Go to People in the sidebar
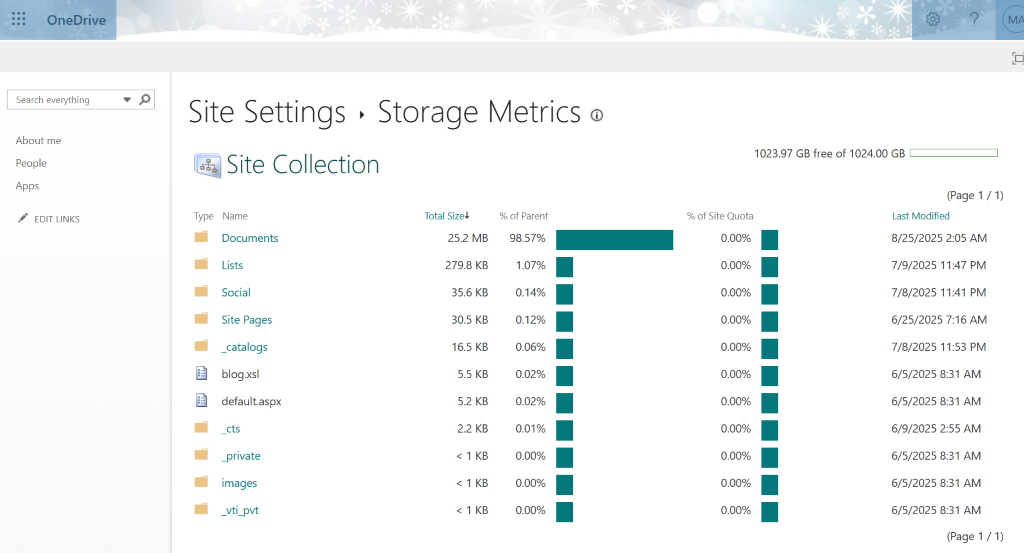This screenshot has height=553, width=1024. click(x=31, y=163)
